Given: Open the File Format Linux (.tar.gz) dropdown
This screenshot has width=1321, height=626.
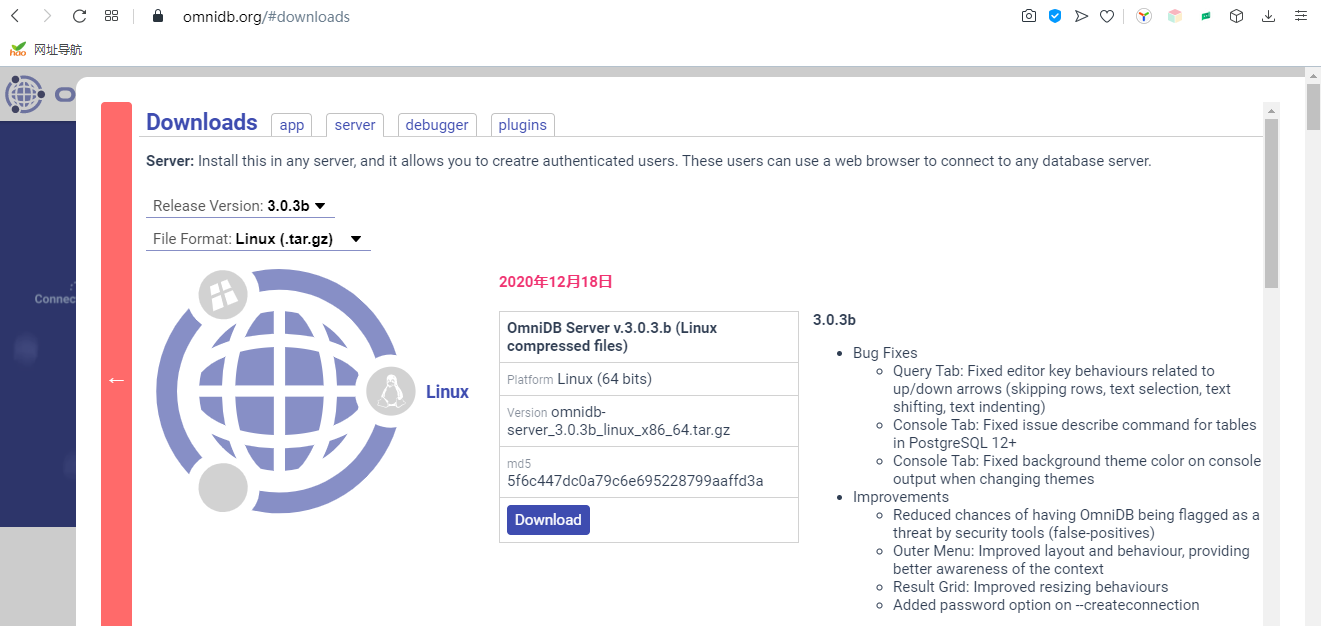Looking at the screenshot, I should pyautogui.click(x=258, y=239).
